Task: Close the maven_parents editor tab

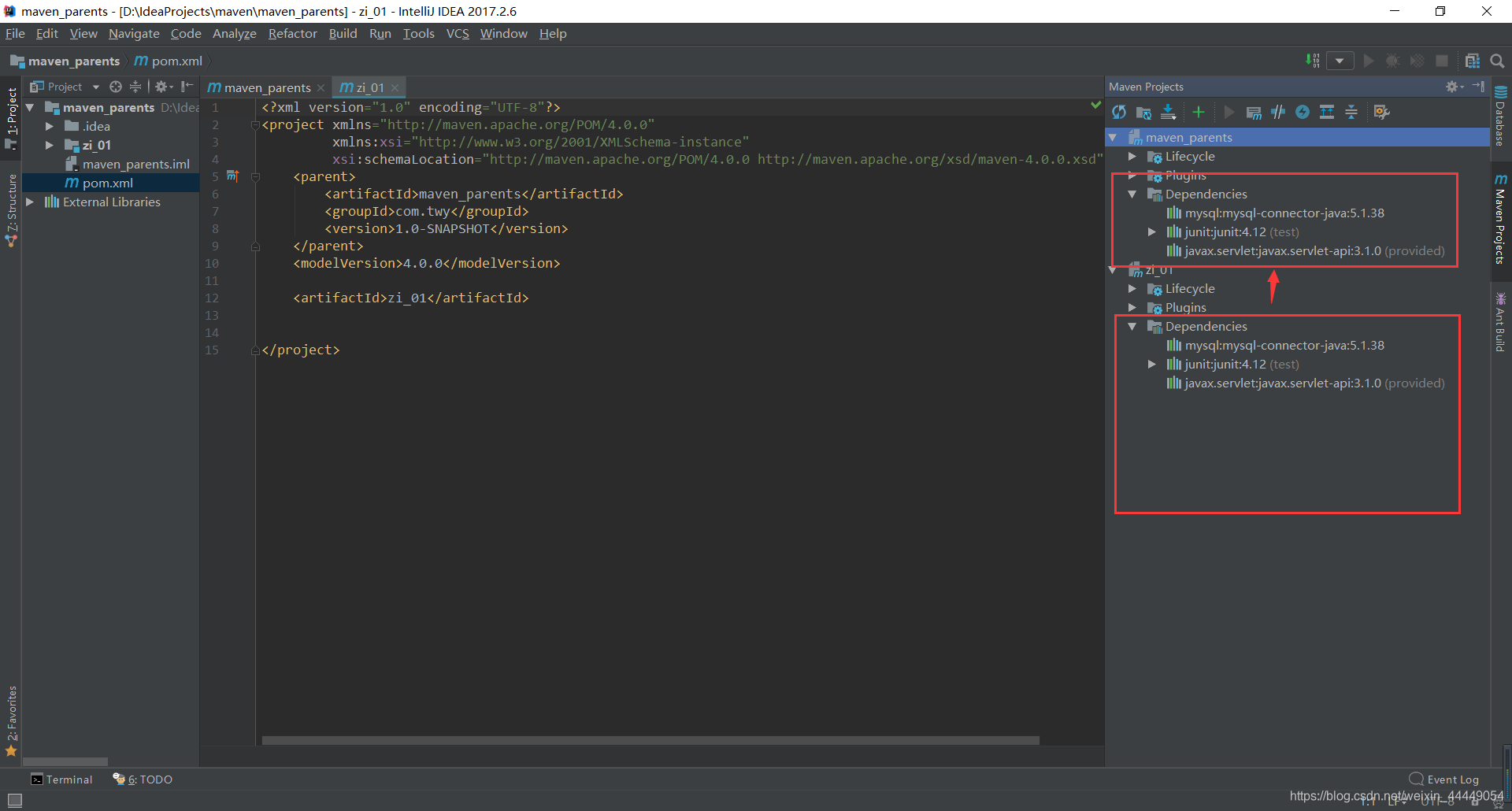Action: (x=321, y=87)
